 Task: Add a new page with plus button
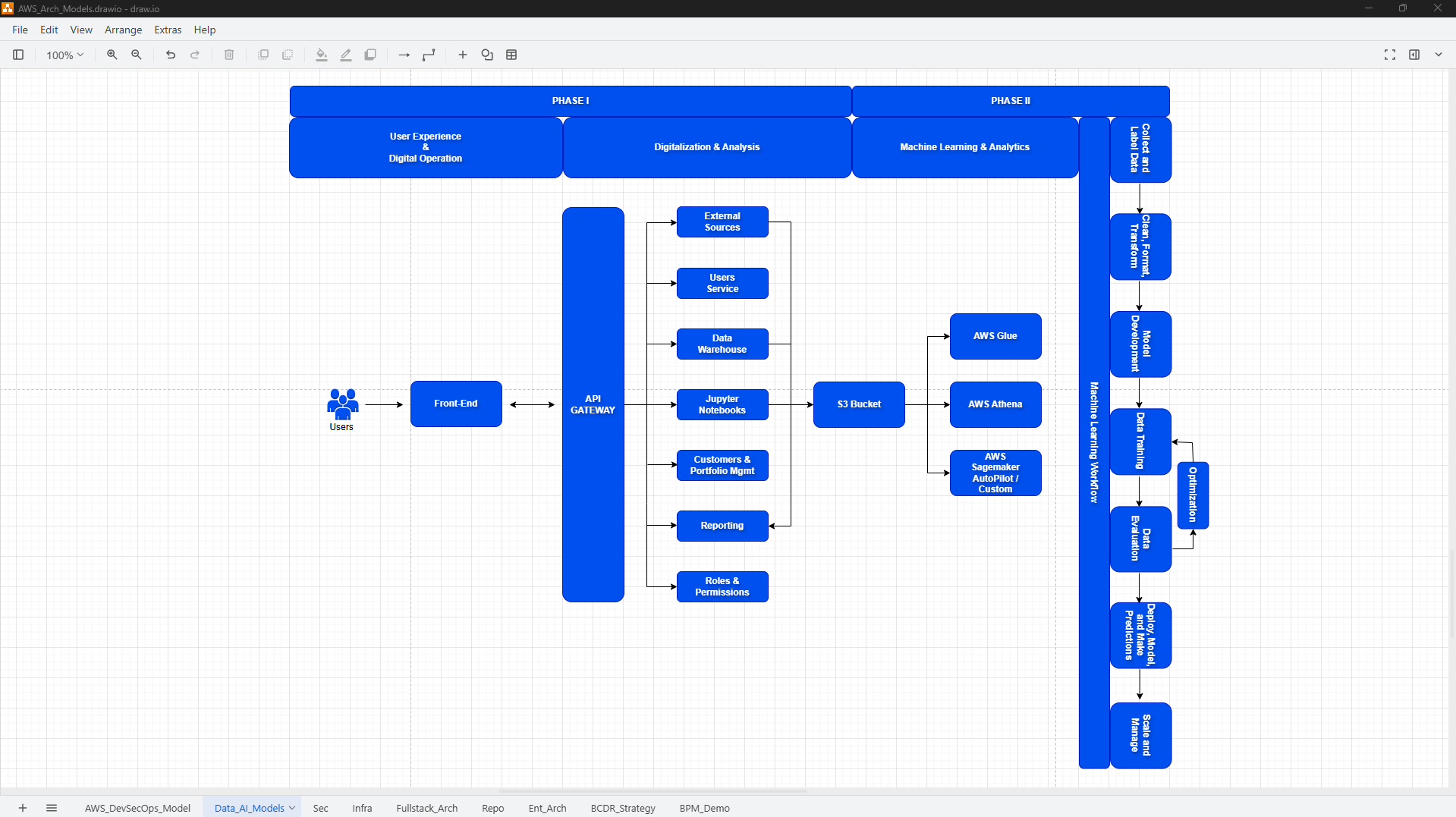[23, 808]
